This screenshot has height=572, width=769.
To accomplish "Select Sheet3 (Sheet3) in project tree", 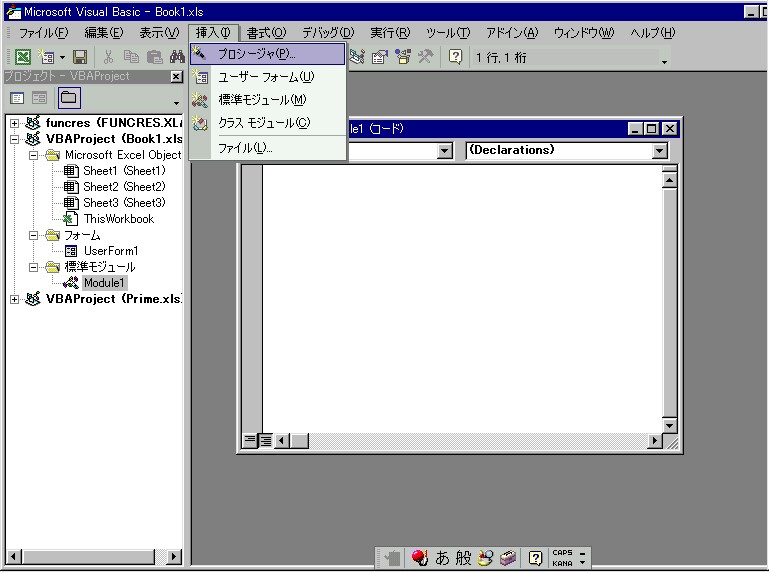I will (125, 203).
